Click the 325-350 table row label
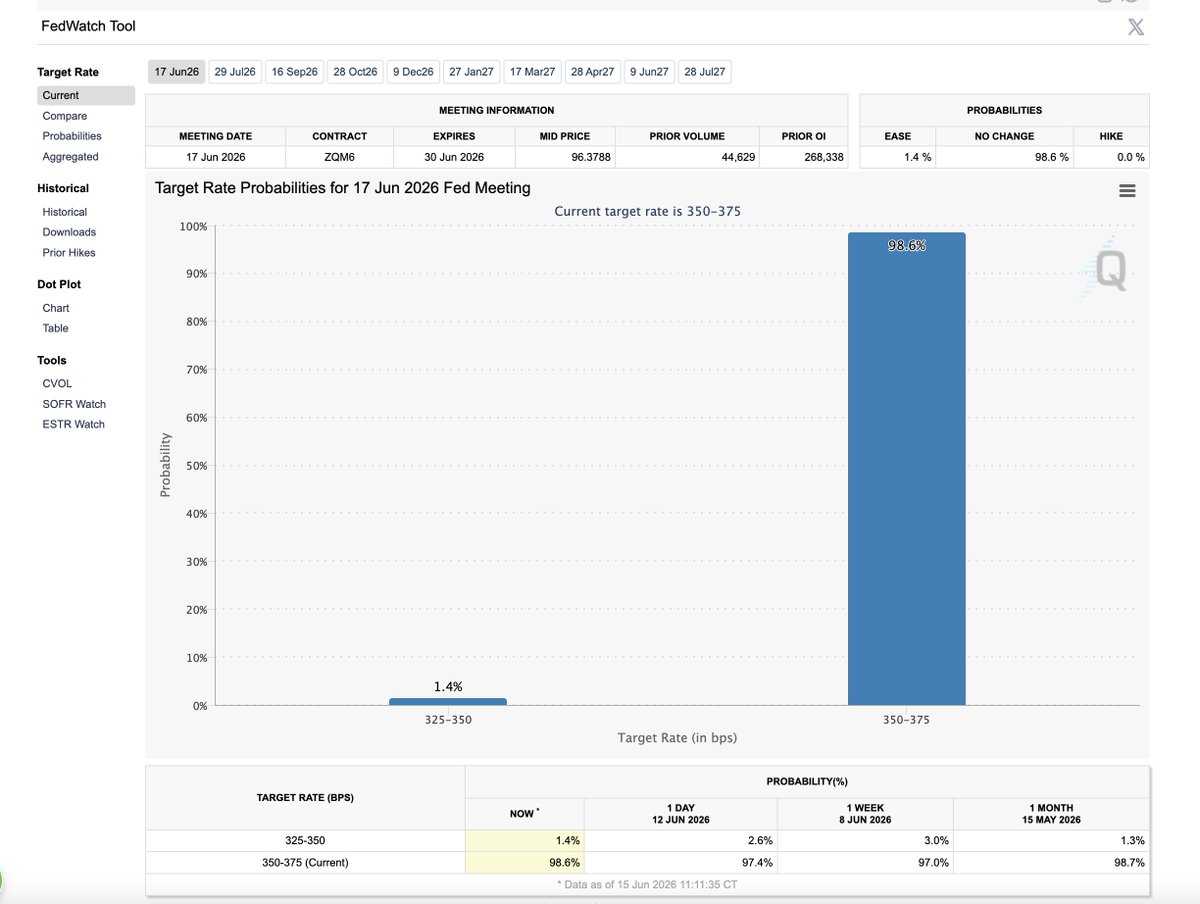The image size is (1200, 904). 304,841
